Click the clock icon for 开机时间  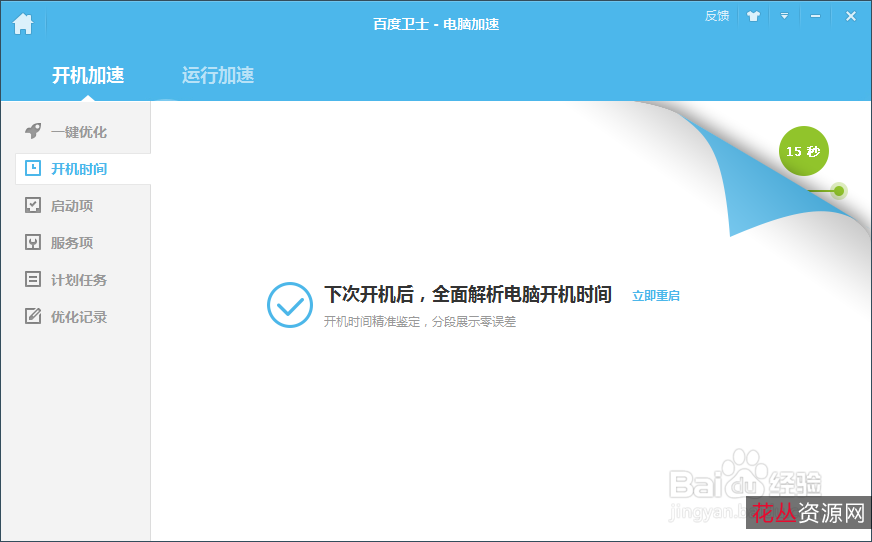coord(33,168)
